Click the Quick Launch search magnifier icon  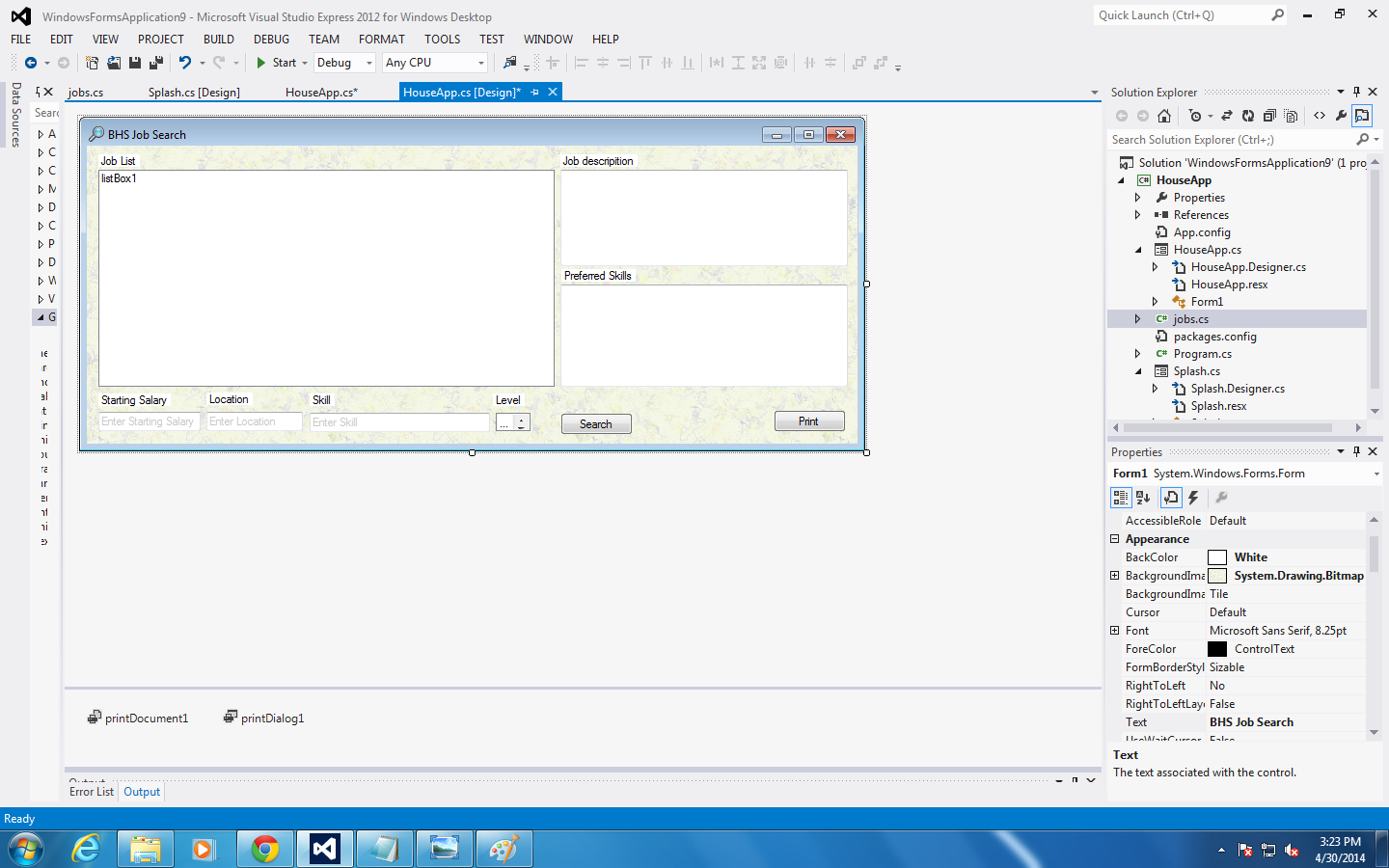(1278, 15)
